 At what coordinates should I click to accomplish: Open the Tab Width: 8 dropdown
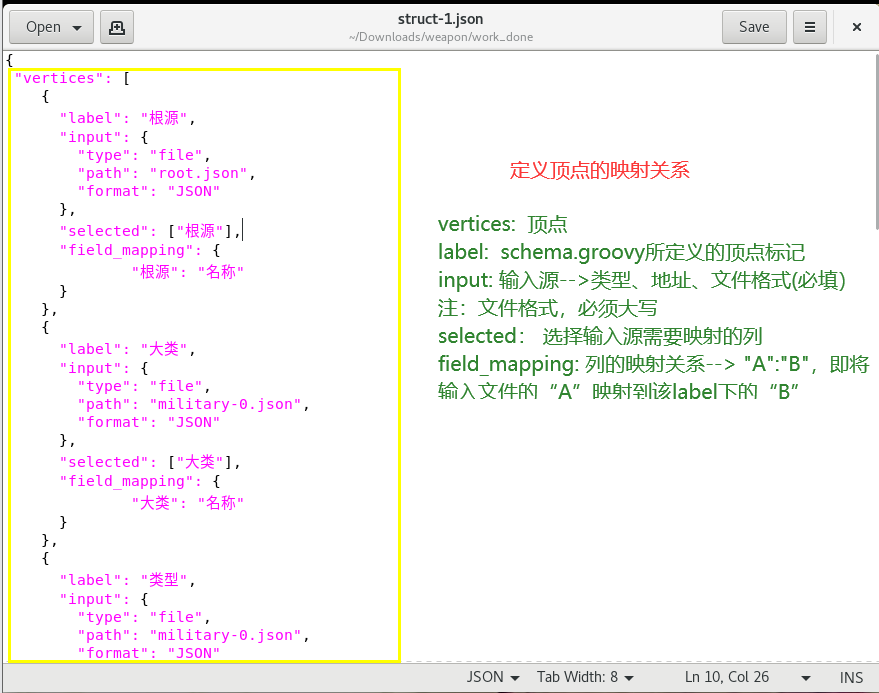tap(585, 677)
